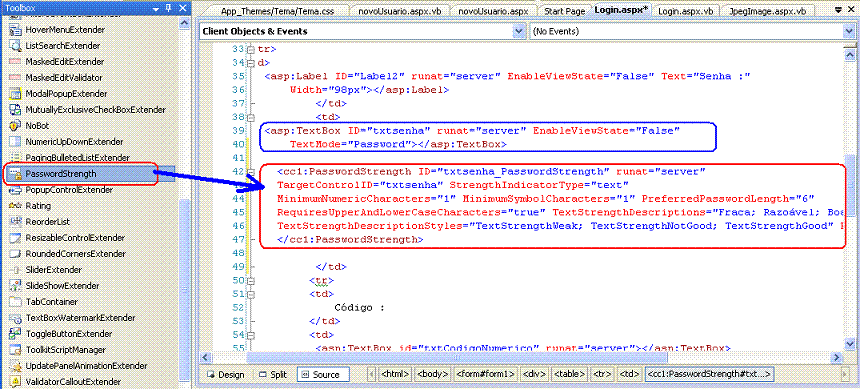Collapse code region at line 33
The height and width of the screenshot is (389, 860).
pos(251,49)
